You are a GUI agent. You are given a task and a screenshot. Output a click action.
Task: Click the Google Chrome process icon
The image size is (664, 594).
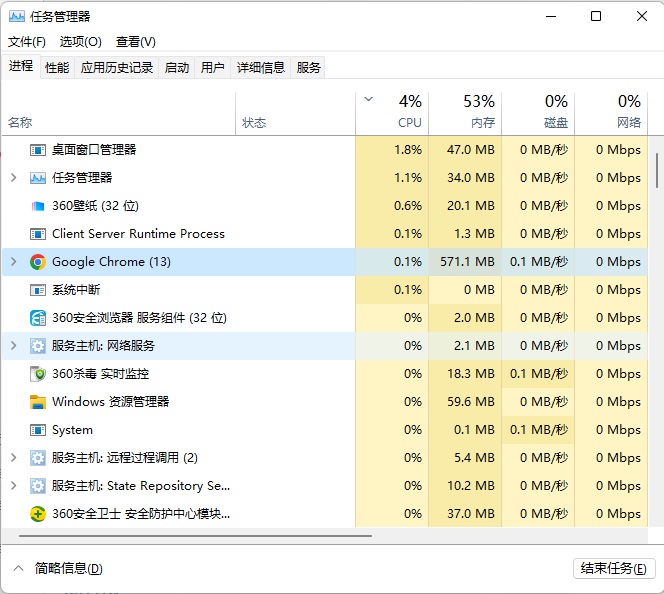tap(38, 262)
